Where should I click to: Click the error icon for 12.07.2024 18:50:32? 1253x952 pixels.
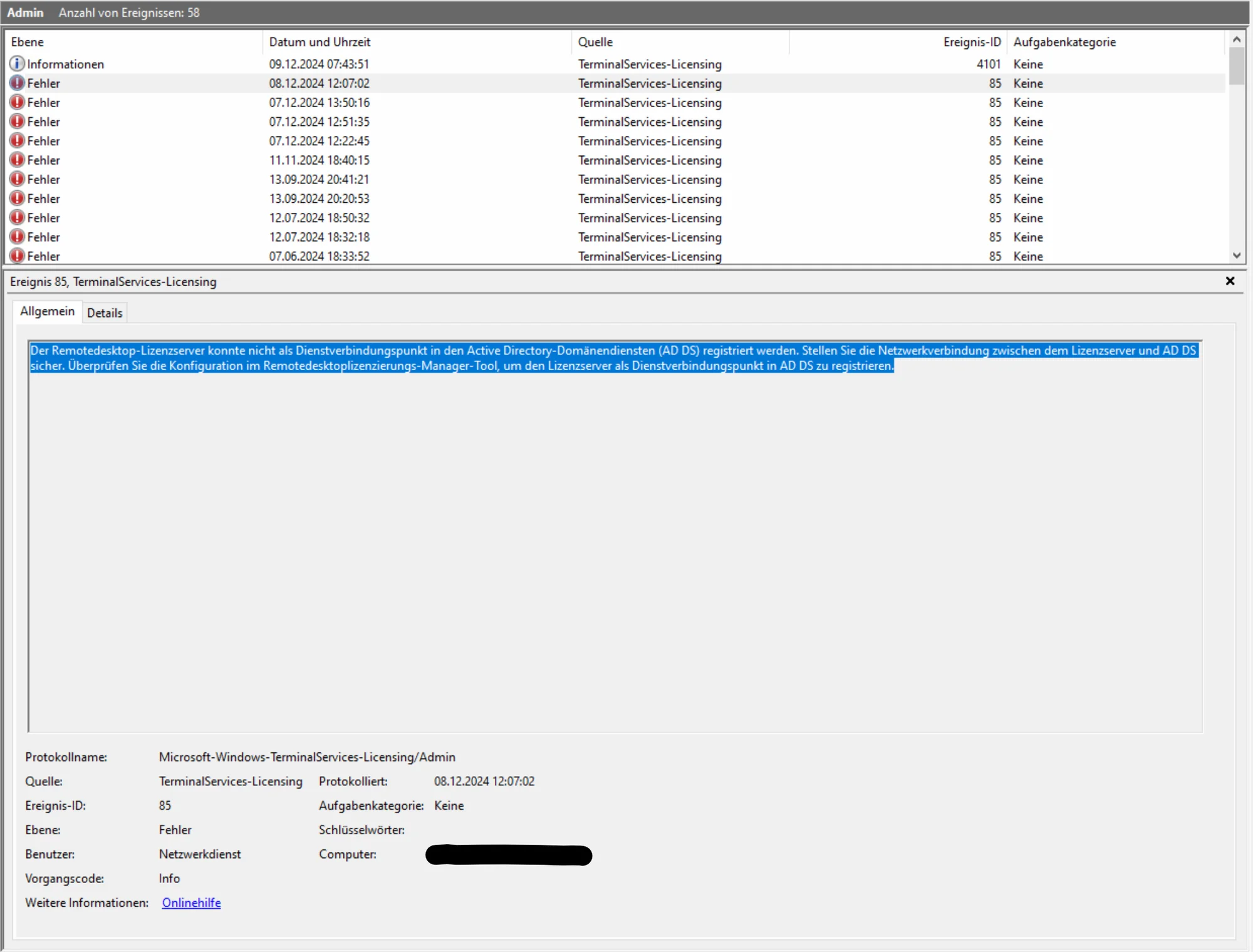(x=17, y=217)
